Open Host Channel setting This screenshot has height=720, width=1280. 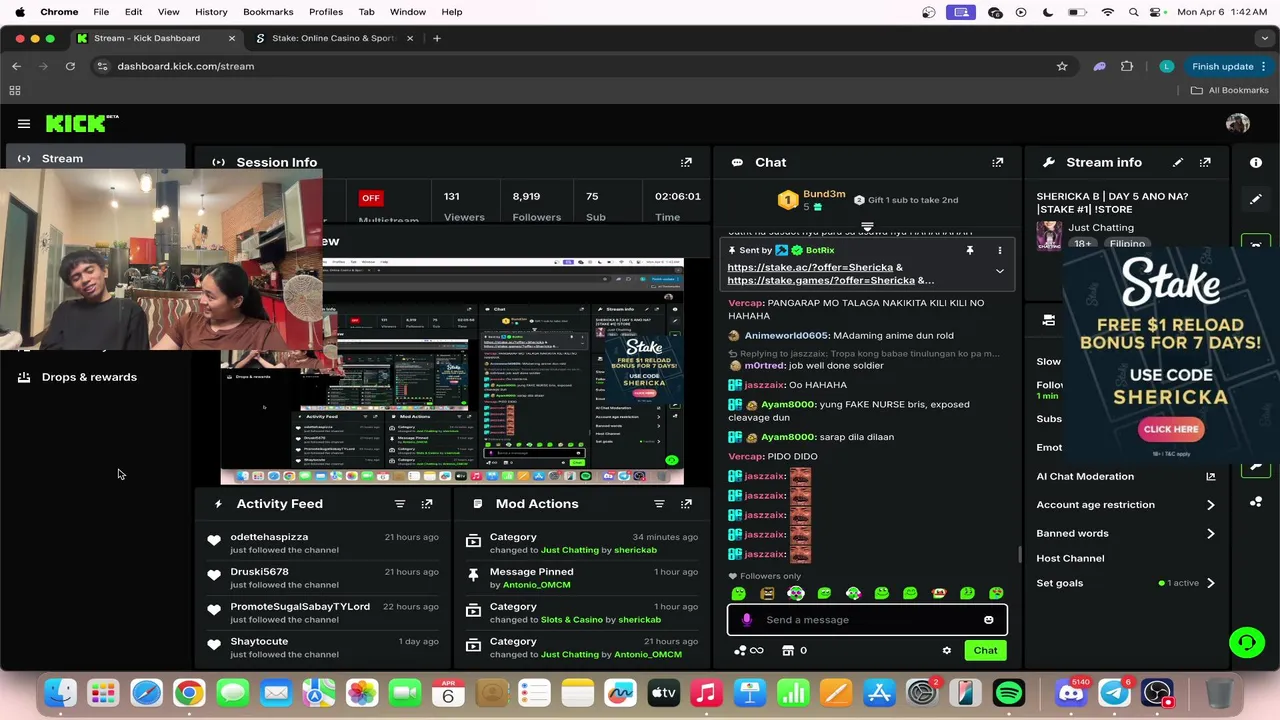[x=1070, y=558]
